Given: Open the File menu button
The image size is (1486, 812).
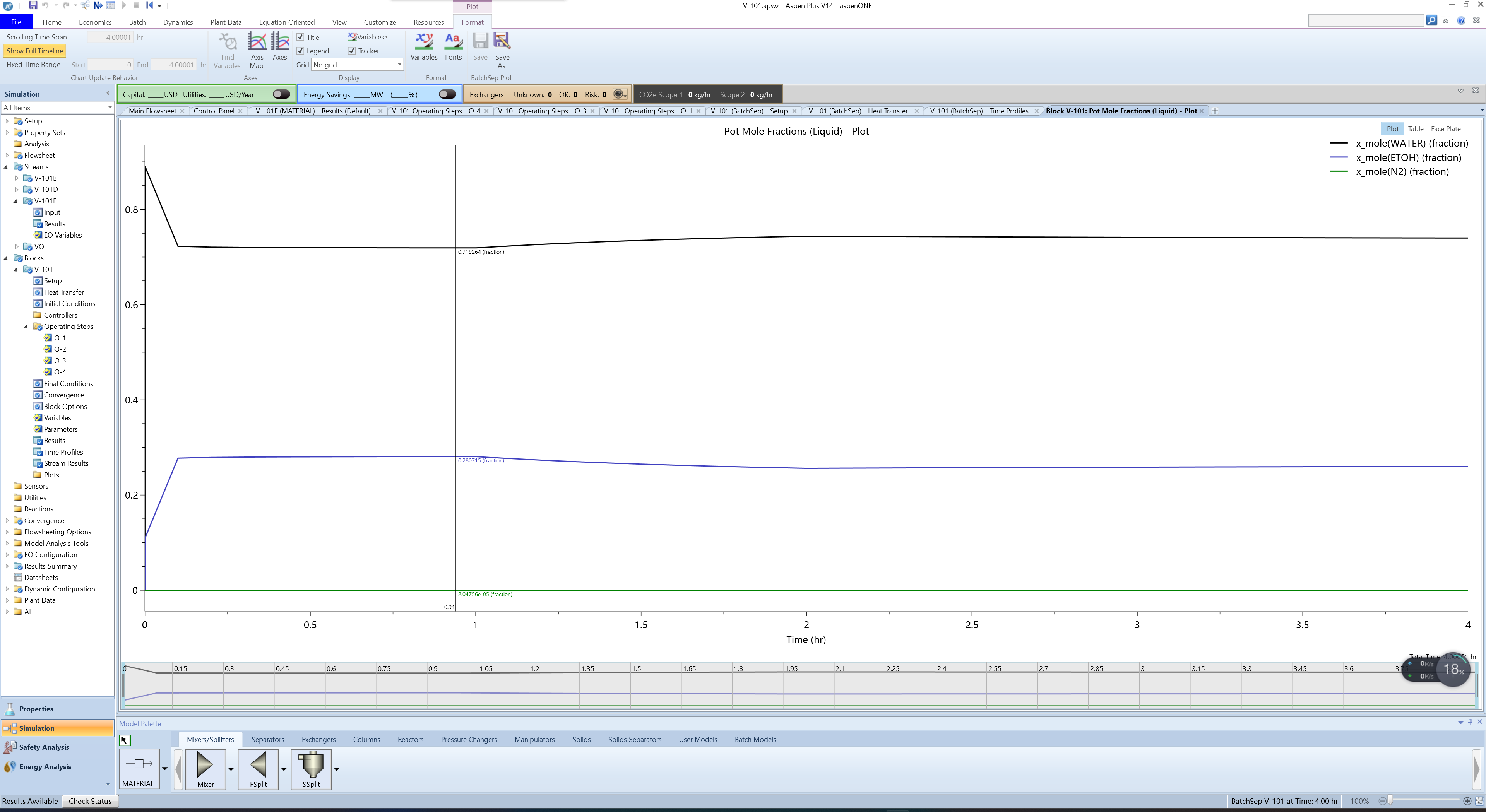Looking at the screenshot, I should [16, 22].
